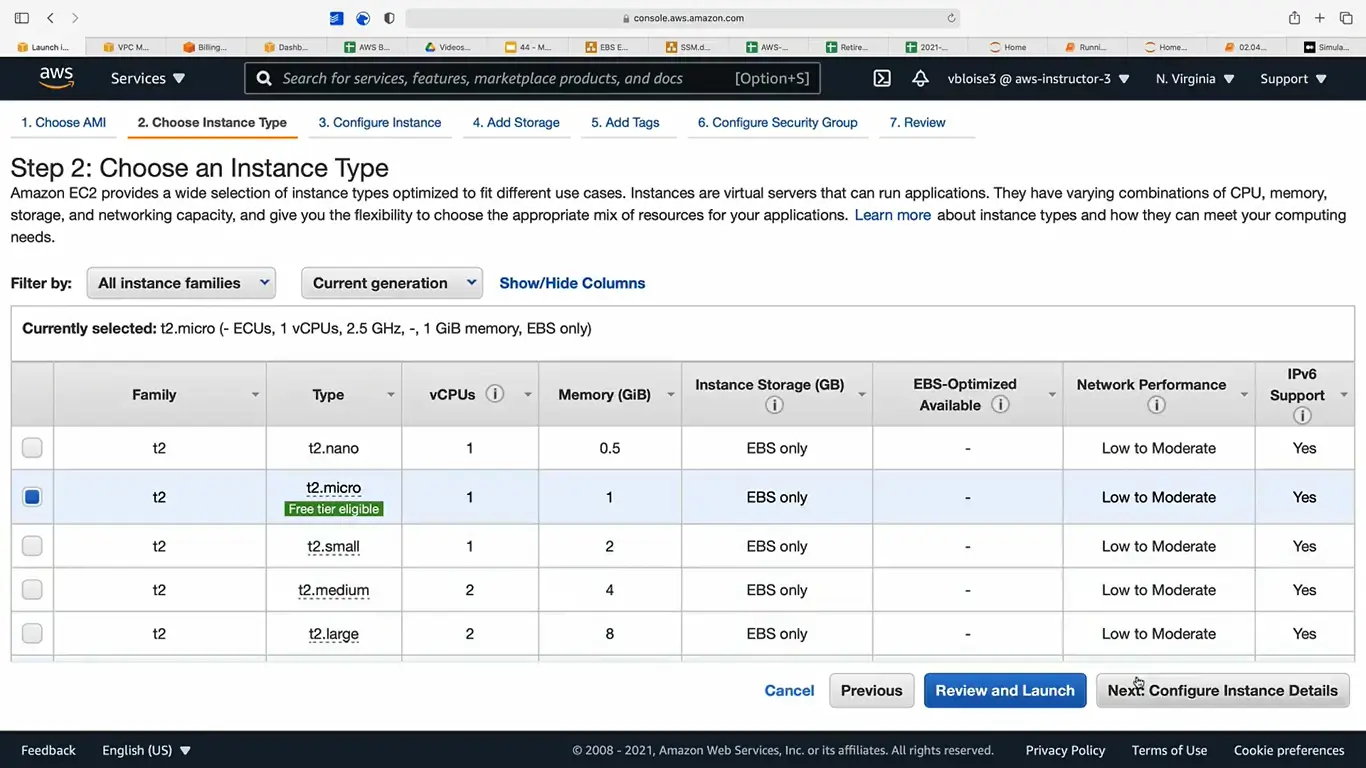
Task: Show info for IPv6 Support column
Action: click(x=1302, y=416)
